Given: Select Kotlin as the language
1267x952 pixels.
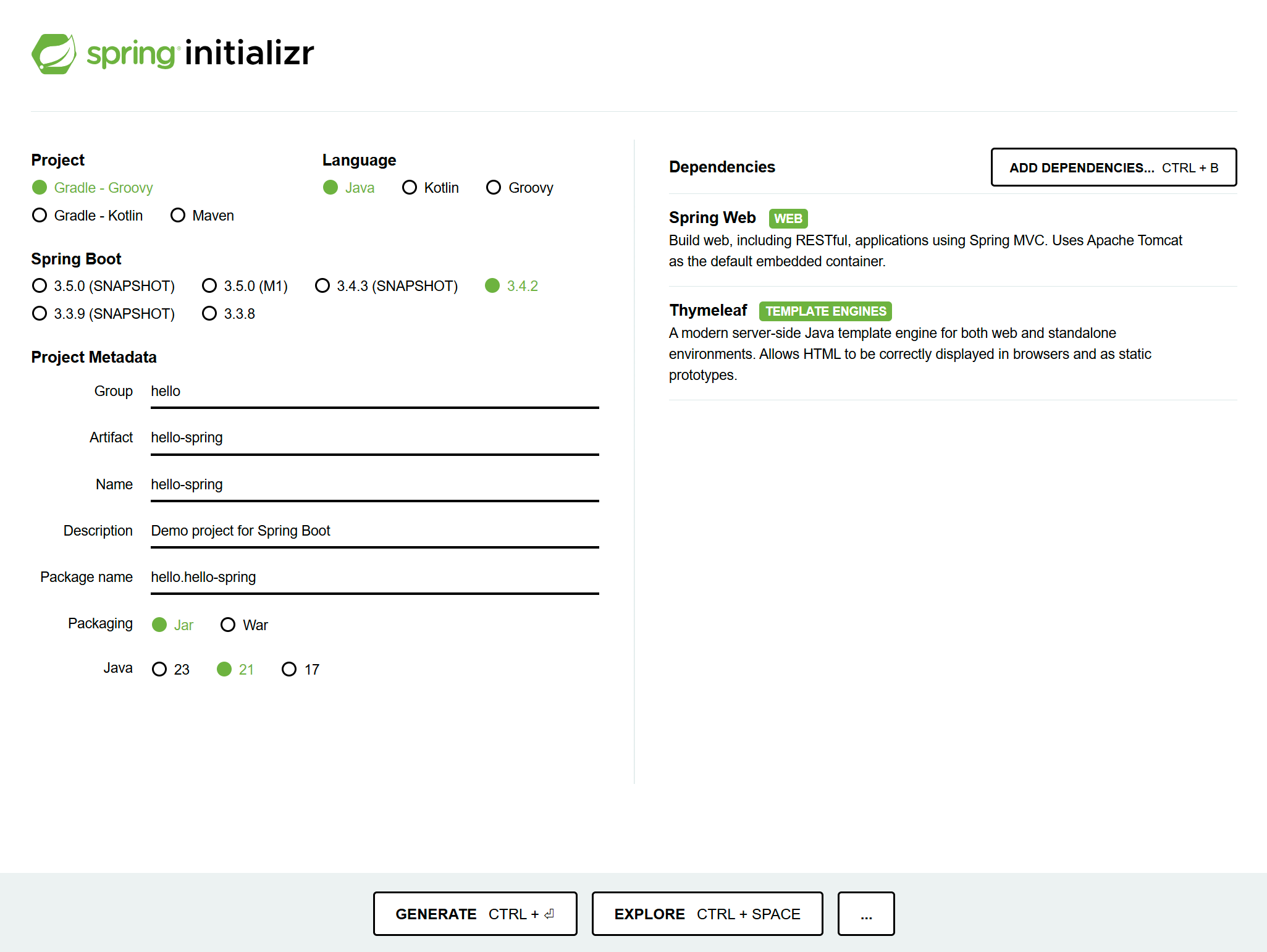Looking at the screenshot, I should point(409,188).
